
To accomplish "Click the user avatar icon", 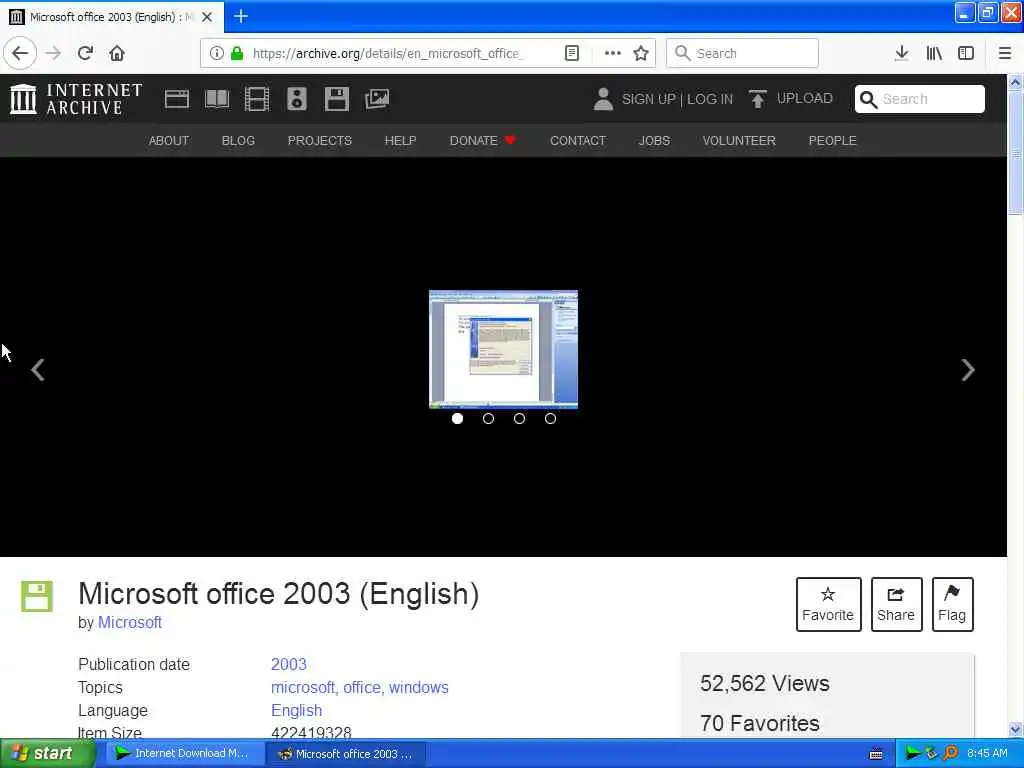I will coord(603,99).
